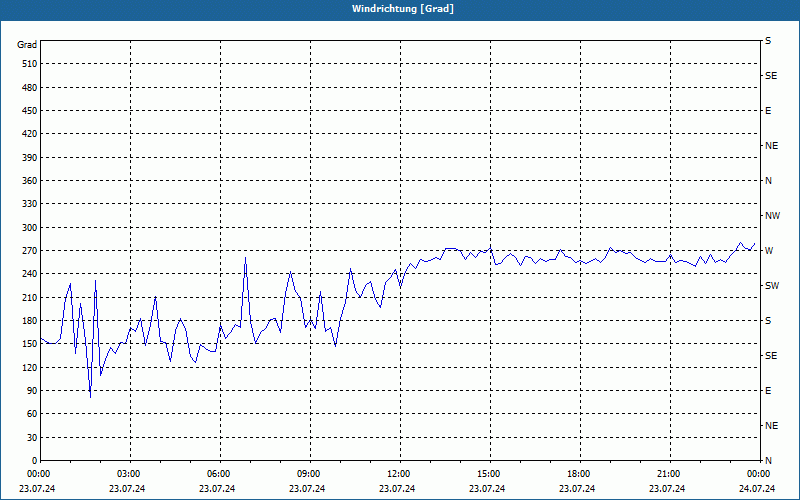Select the 270 label on the left axis

[x=27, y=251]
